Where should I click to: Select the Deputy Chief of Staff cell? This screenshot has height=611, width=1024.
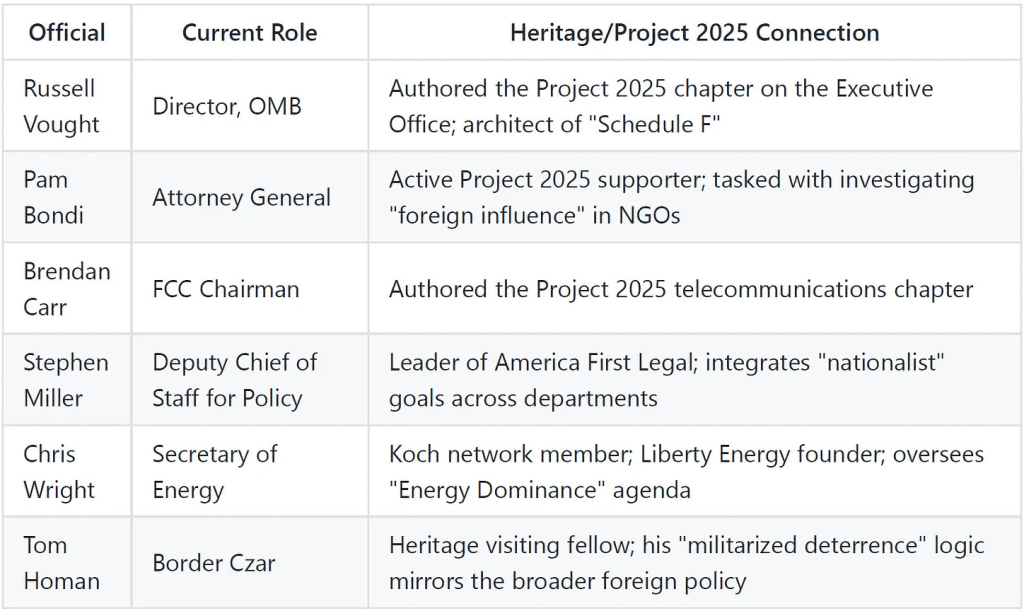(234, 380)
